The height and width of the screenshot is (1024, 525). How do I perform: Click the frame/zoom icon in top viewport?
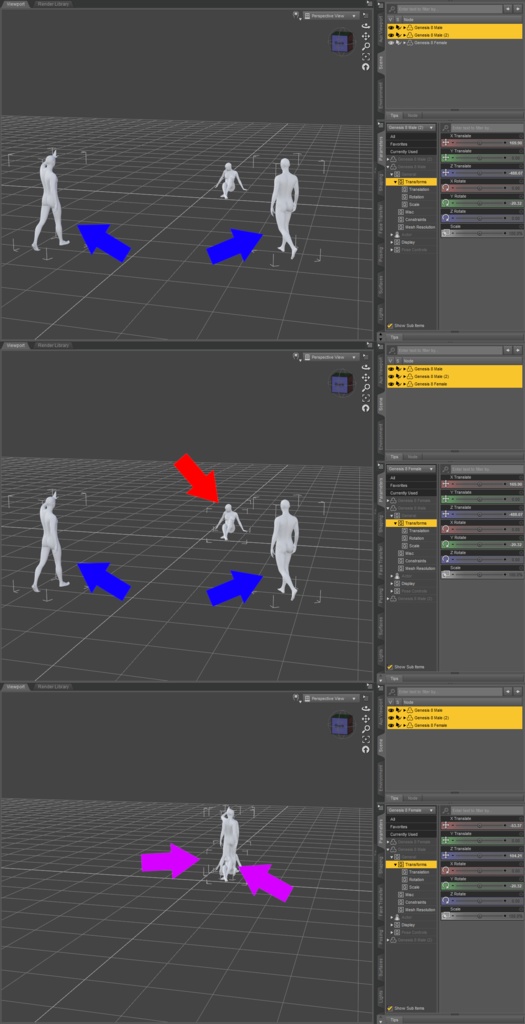coord(366,56)
